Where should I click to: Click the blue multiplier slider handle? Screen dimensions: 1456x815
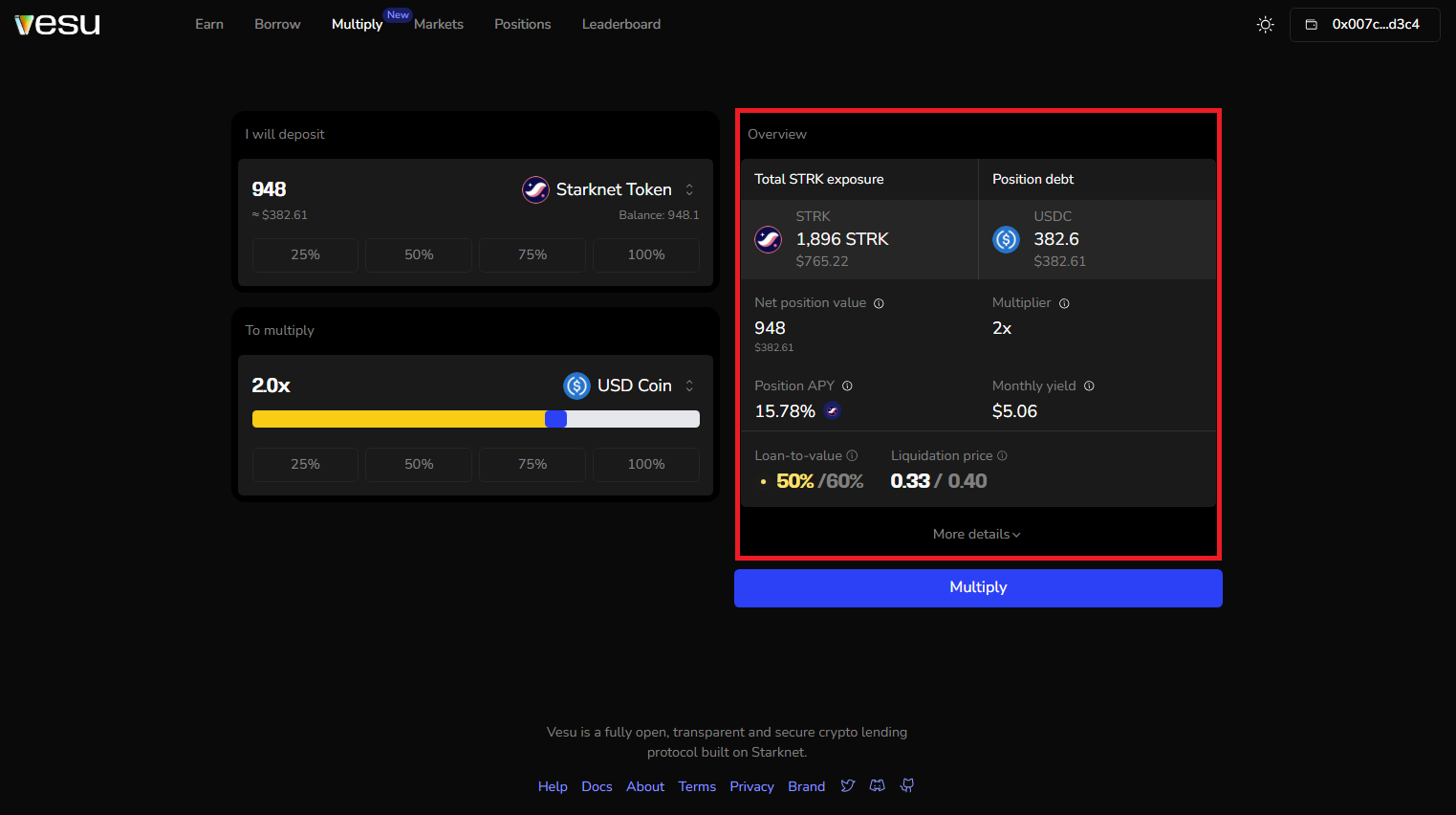pyautogui.click(x=555, y=419)
